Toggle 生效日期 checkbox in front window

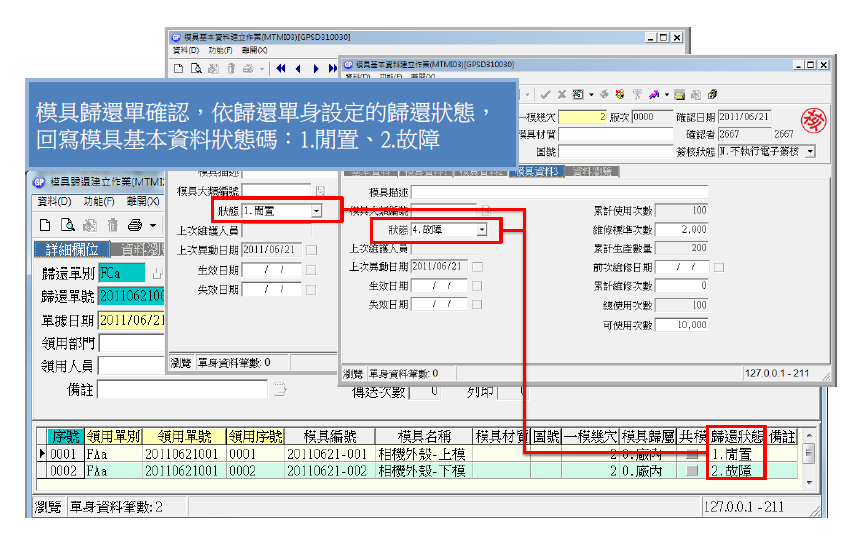477,286
